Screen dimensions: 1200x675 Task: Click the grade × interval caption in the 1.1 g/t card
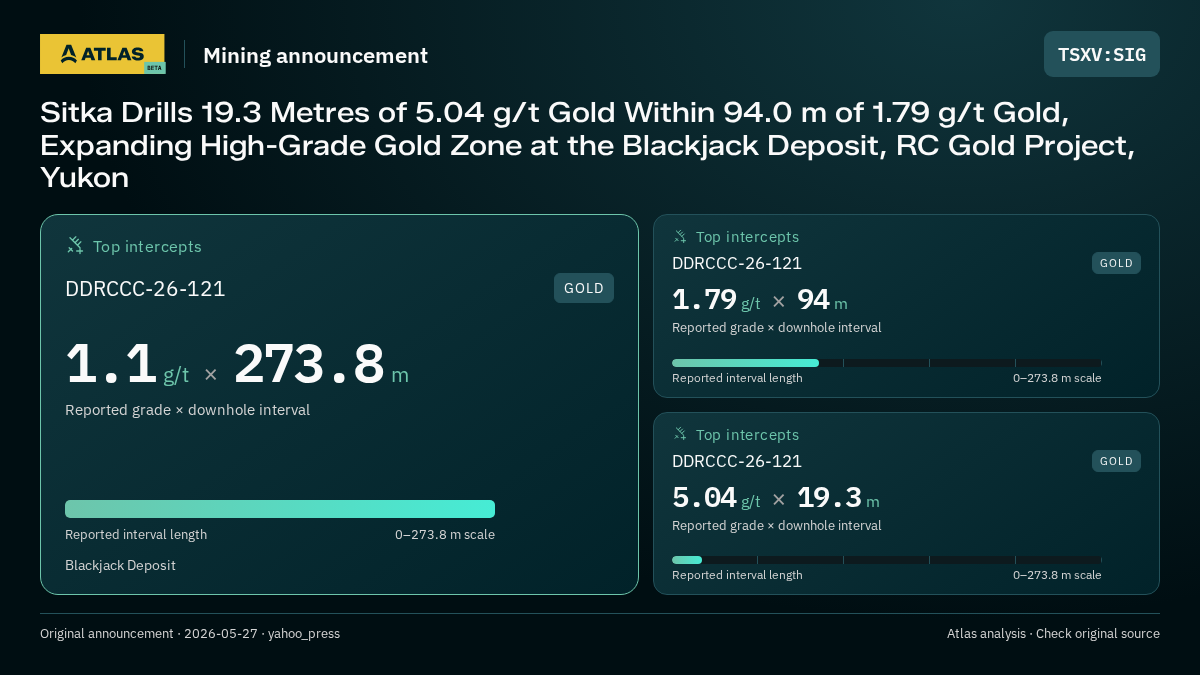[187, 410]
